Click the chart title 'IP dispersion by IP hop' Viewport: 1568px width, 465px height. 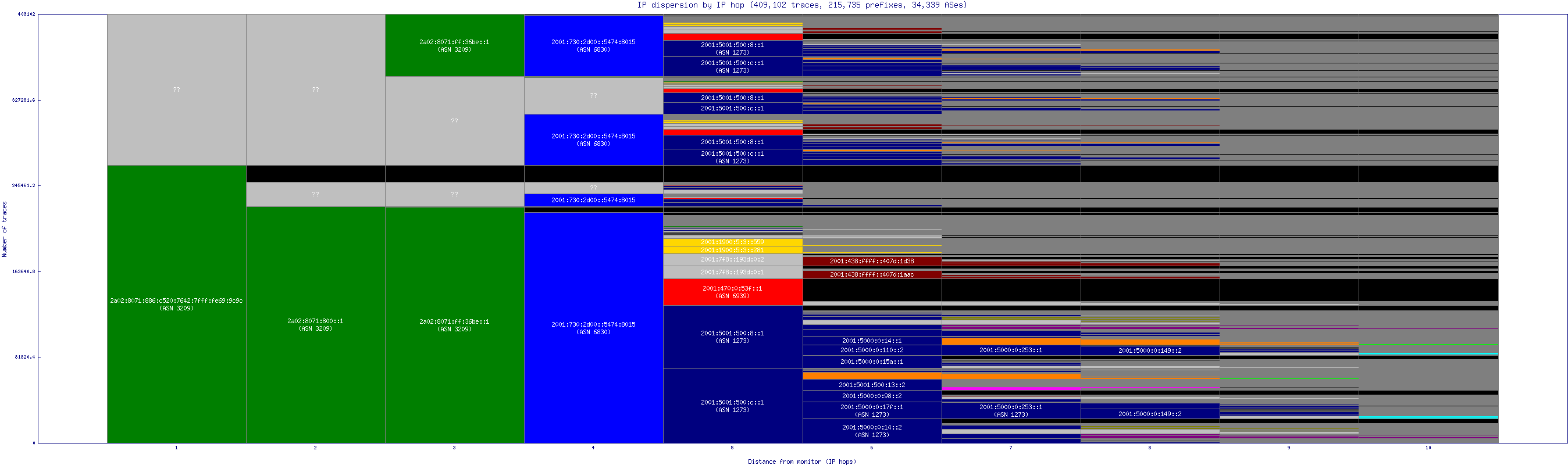tap(690, 5)
